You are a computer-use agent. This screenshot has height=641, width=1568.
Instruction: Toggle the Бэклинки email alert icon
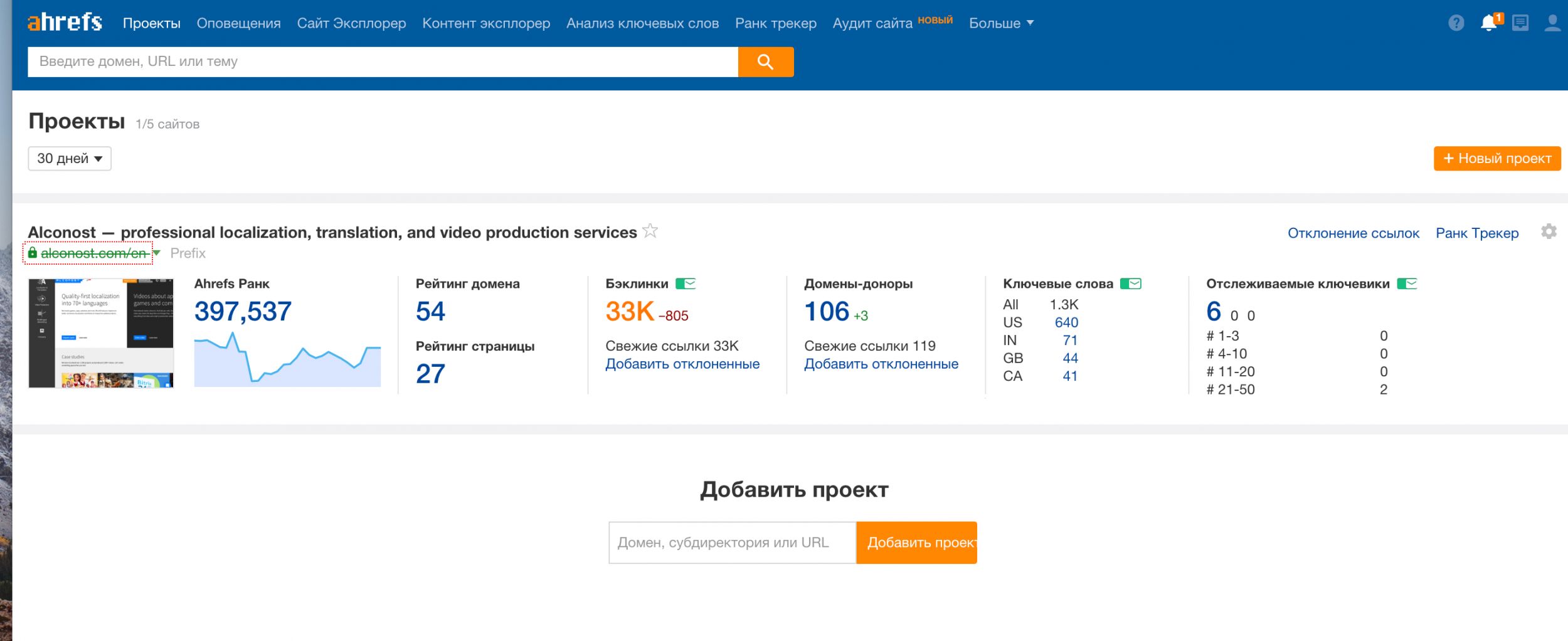pyautogui.click(x=686, y=283)
